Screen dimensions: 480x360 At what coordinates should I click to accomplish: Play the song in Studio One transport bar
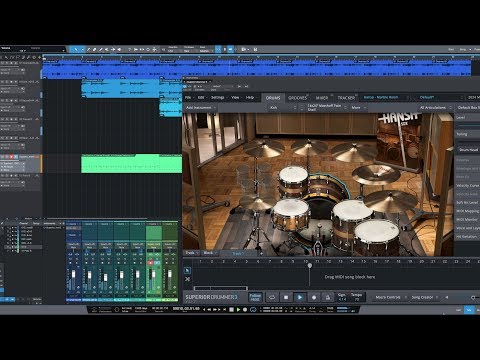pos(238,310)
